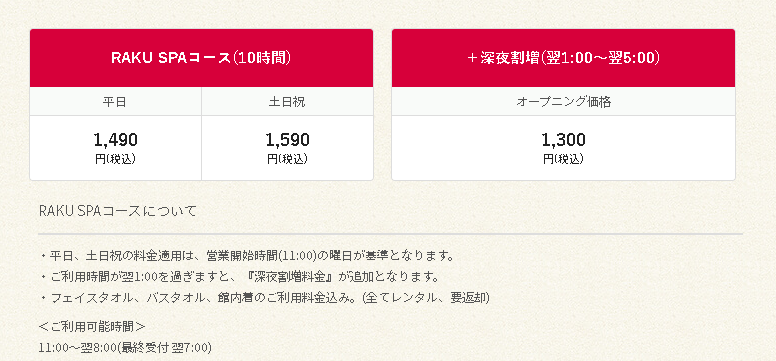This screenshot has width=776, height=361.
Task: Select the 平日 column heading
Action: pos(115,102)
